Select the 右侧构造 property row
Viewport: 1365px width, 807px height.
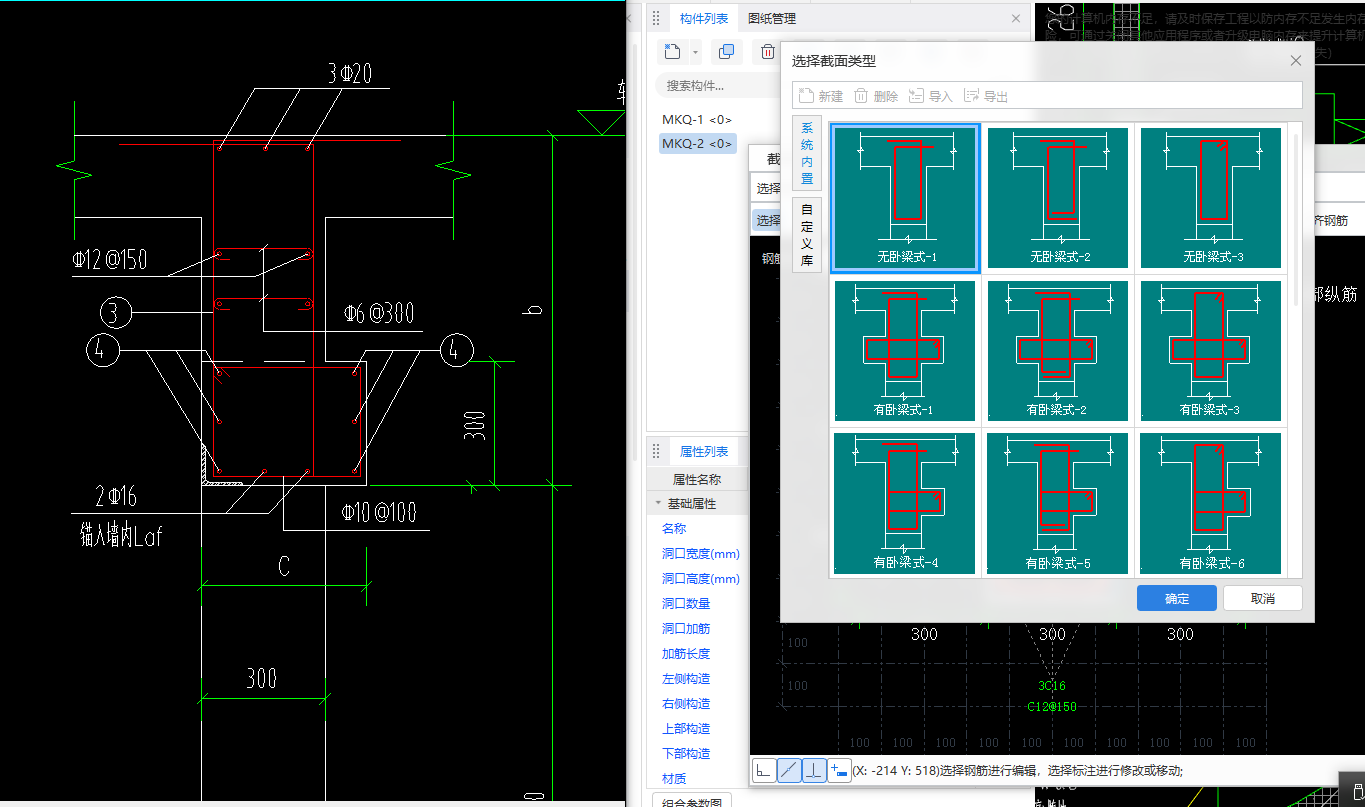[x=697, y=703]
